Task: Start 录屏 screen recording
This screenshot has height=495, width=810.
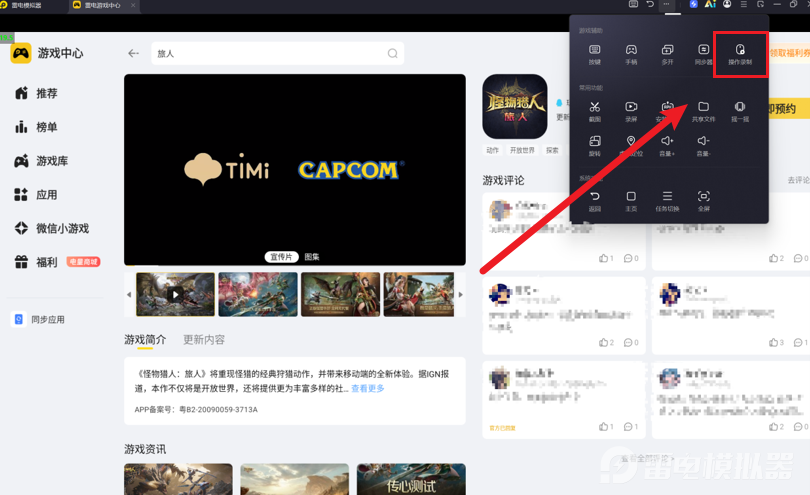Action: [x=631, y=111]
